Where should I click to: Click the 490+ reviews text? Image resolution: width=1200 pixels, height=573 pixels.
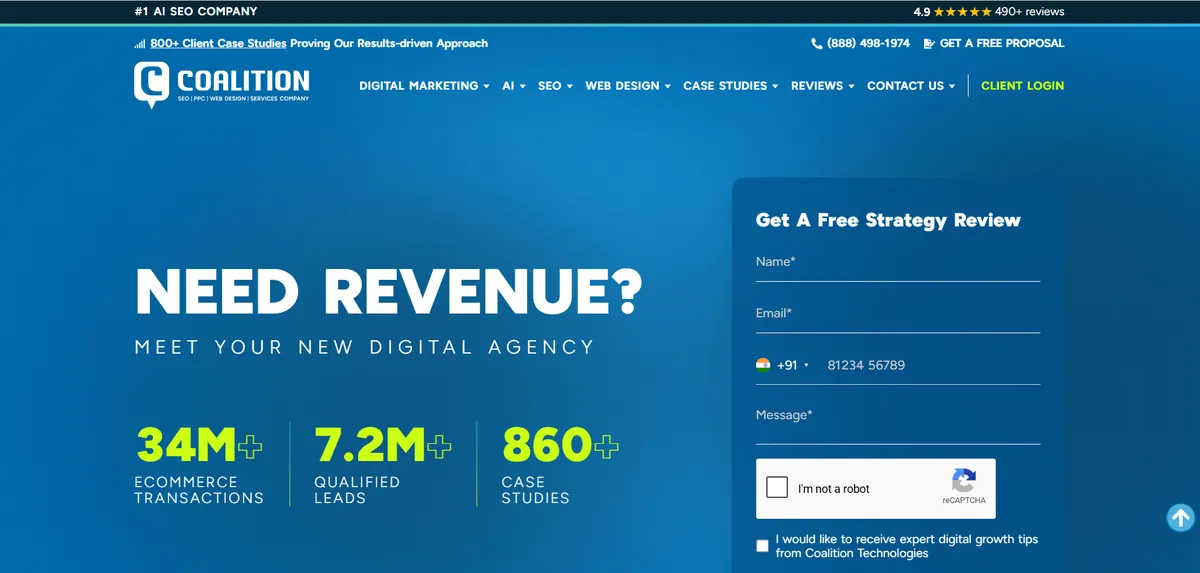[x=1030, y=12]
